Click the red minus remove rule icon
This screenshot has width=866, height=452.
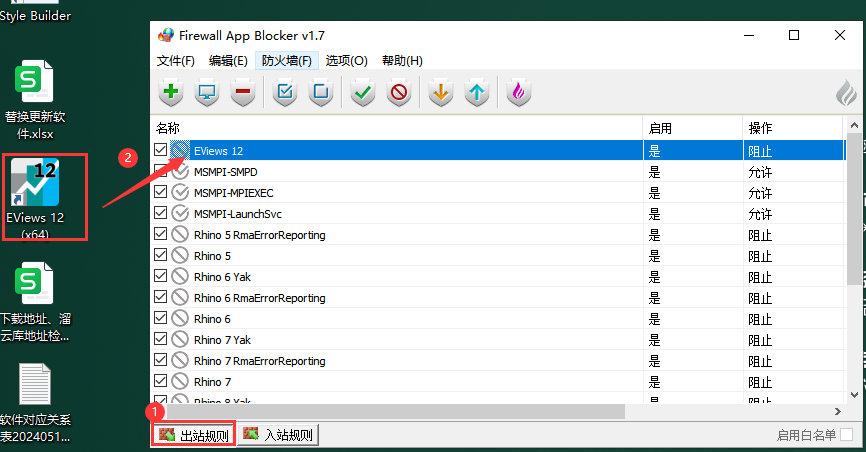pyautogui.click(x=241, y=93)
